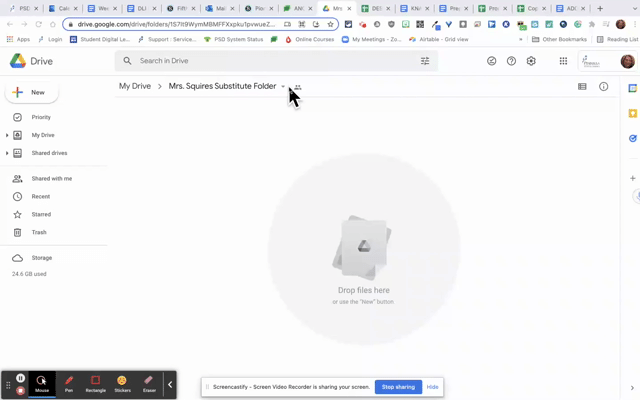The height and width of the screenshot is (400, 640).
Task: Reload the page
Action: point(38,24)
